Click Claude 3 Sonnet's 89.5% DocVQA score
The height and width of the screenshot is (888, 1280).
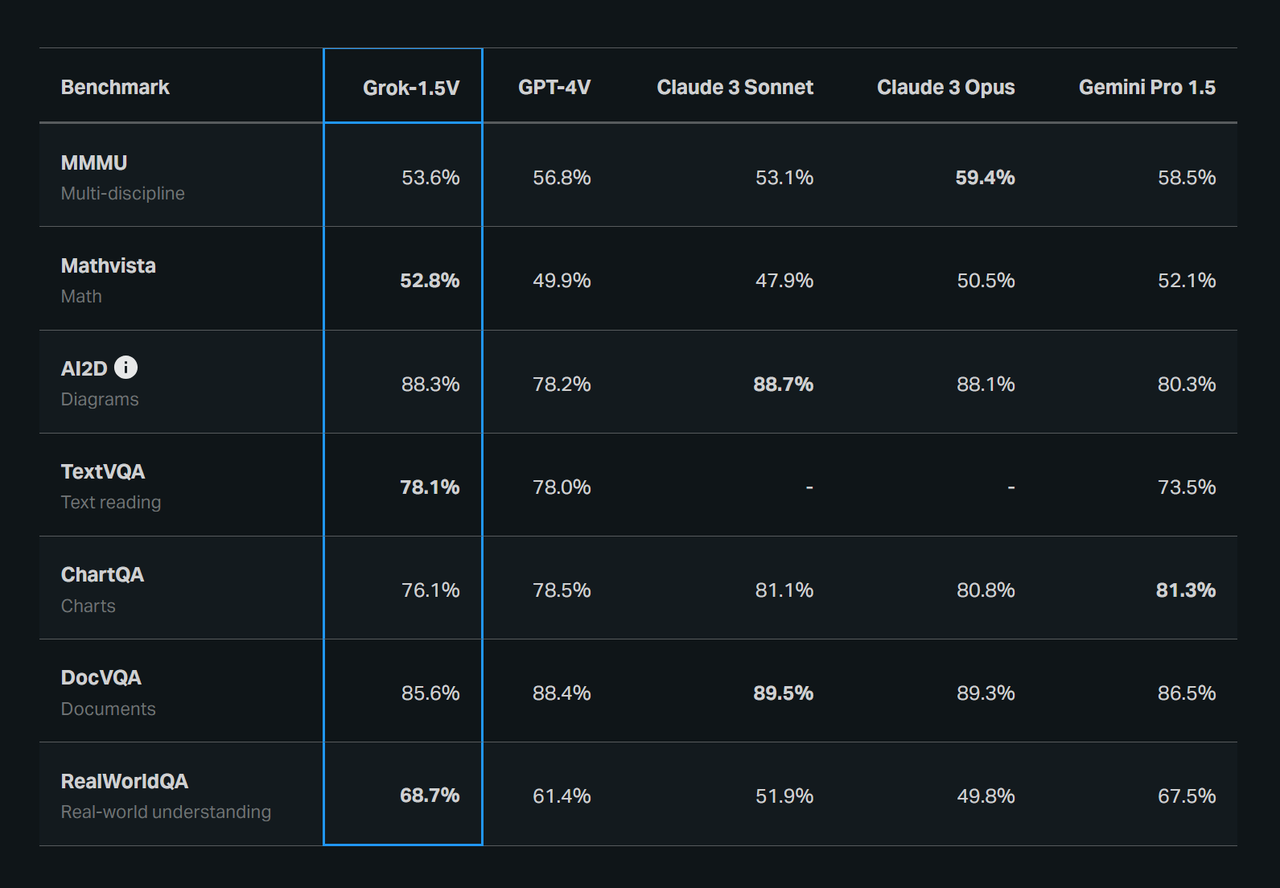click(x=783, y=693)
